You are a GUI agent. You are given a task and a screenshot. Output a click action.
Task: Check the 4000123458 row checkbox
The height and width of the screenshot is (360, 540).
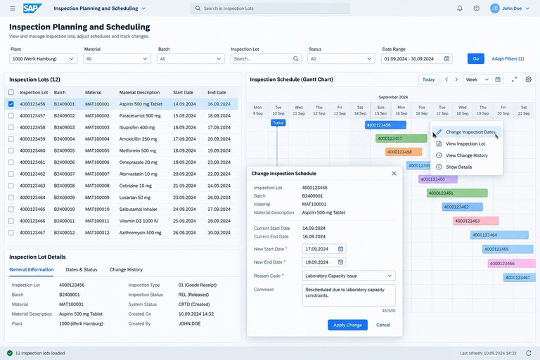pos(11,127)
